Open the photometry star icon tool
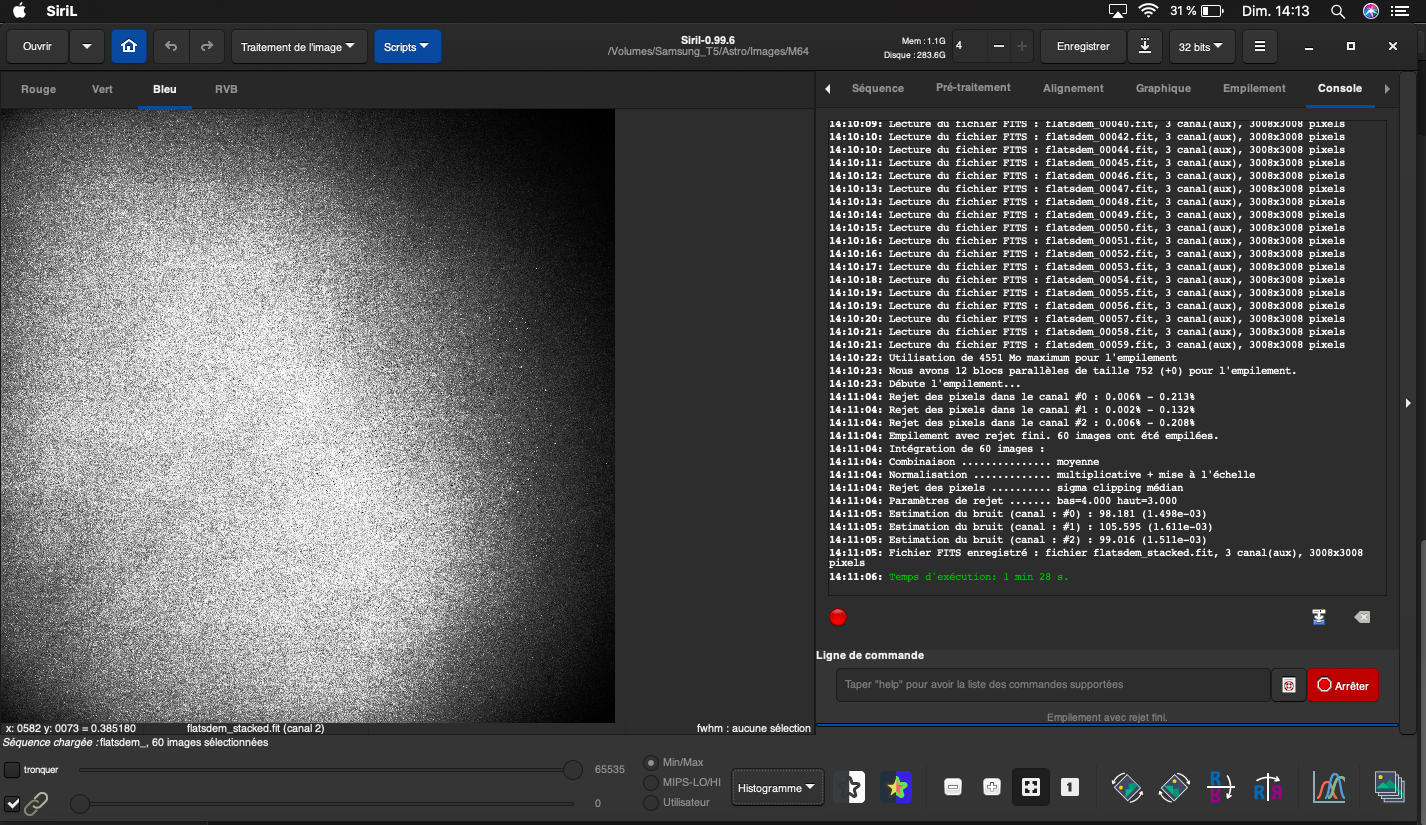 (x=895, y=787)
